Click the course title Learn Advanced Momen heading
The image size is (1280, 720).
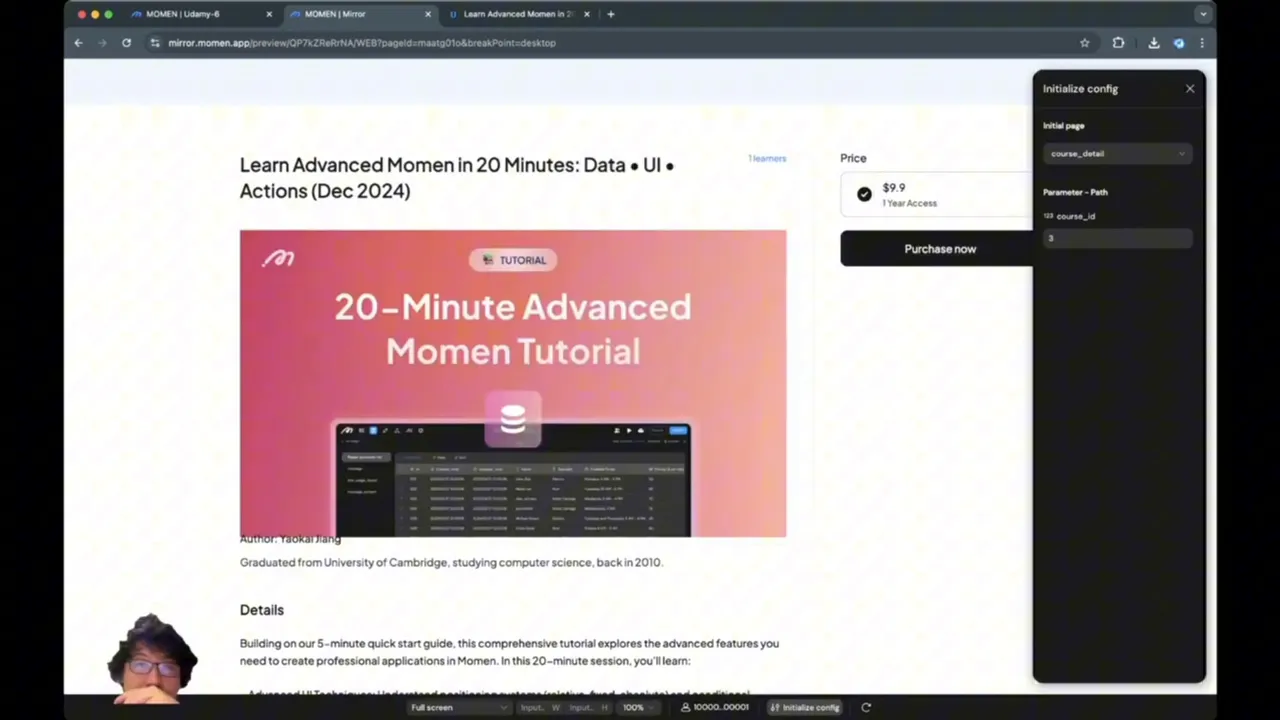(x=457, y=177)
